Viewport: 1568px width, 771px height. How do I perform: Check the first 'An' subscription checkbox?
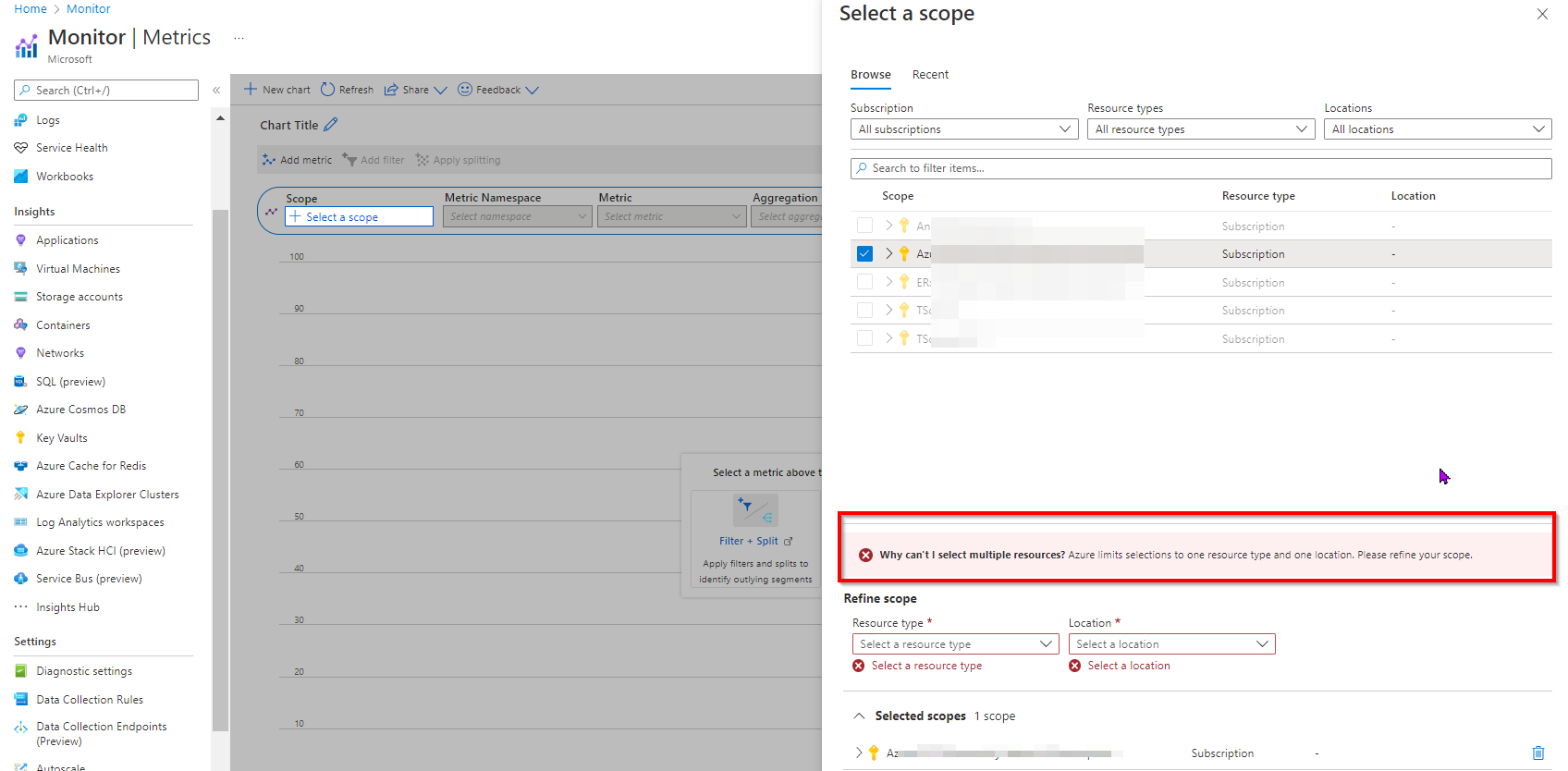[x=864, y=226]
